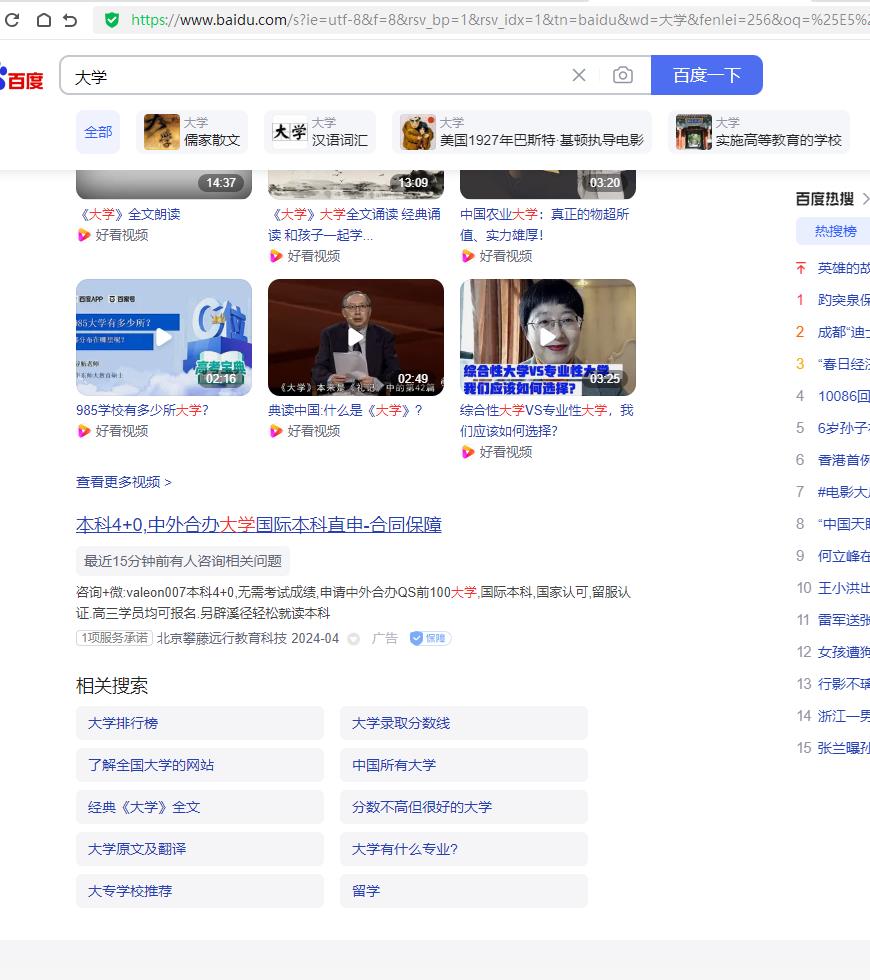Click 好看视频 icon under 典读中国 video
The width and height of the screenshot is (870, 980).
[x=276, y=431]
